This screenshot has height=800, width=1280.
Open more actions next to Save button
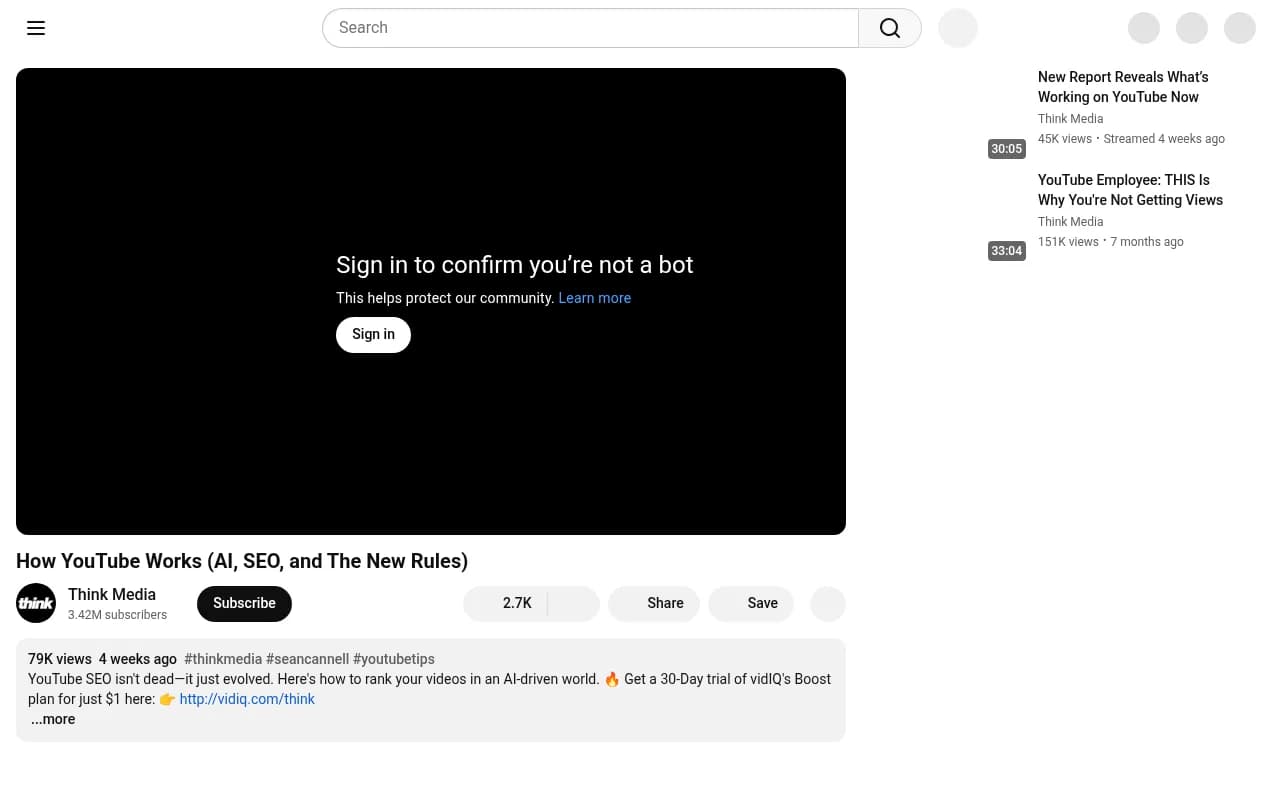tap(828, 603)
